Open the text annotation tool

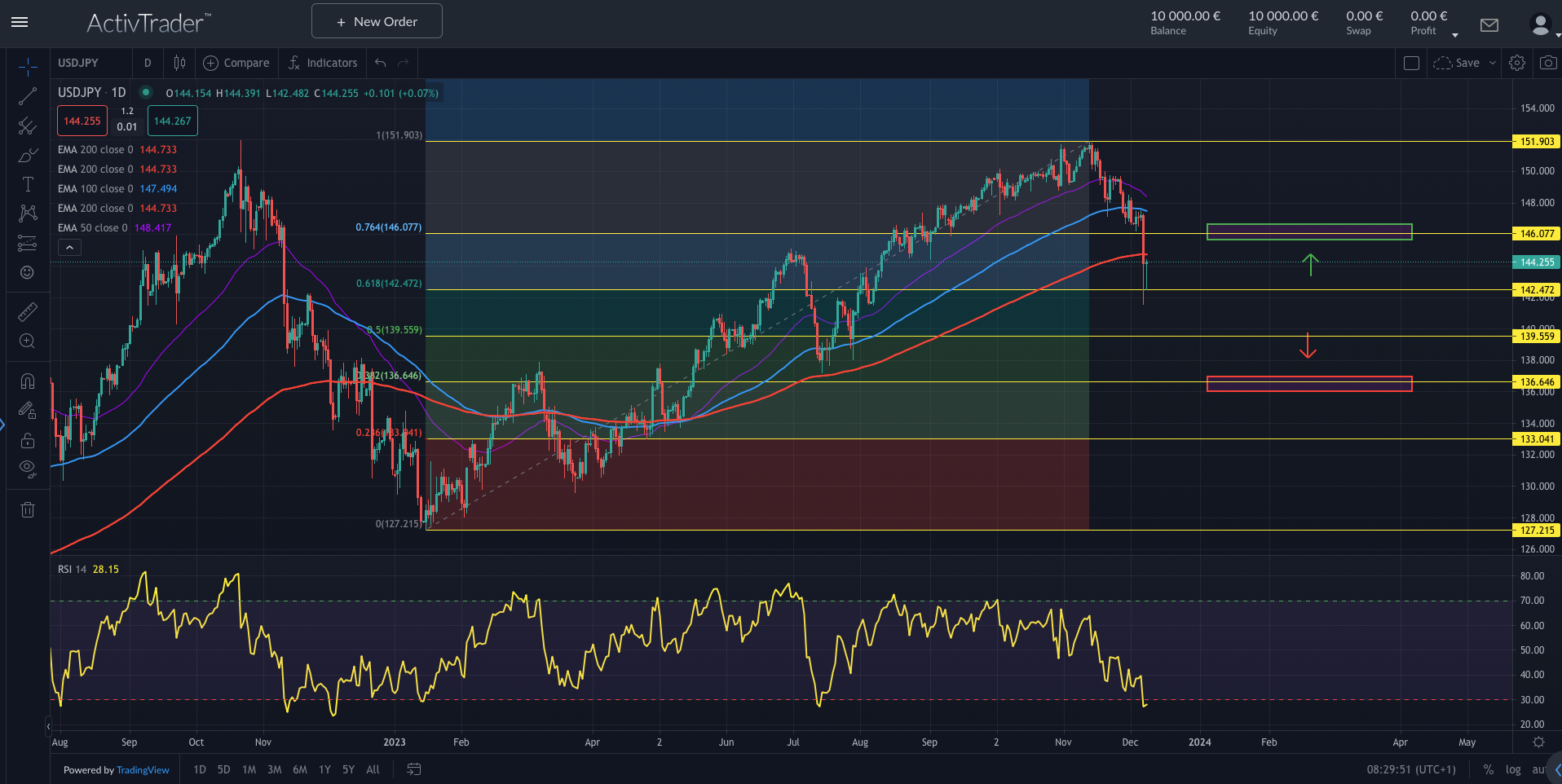28,184
